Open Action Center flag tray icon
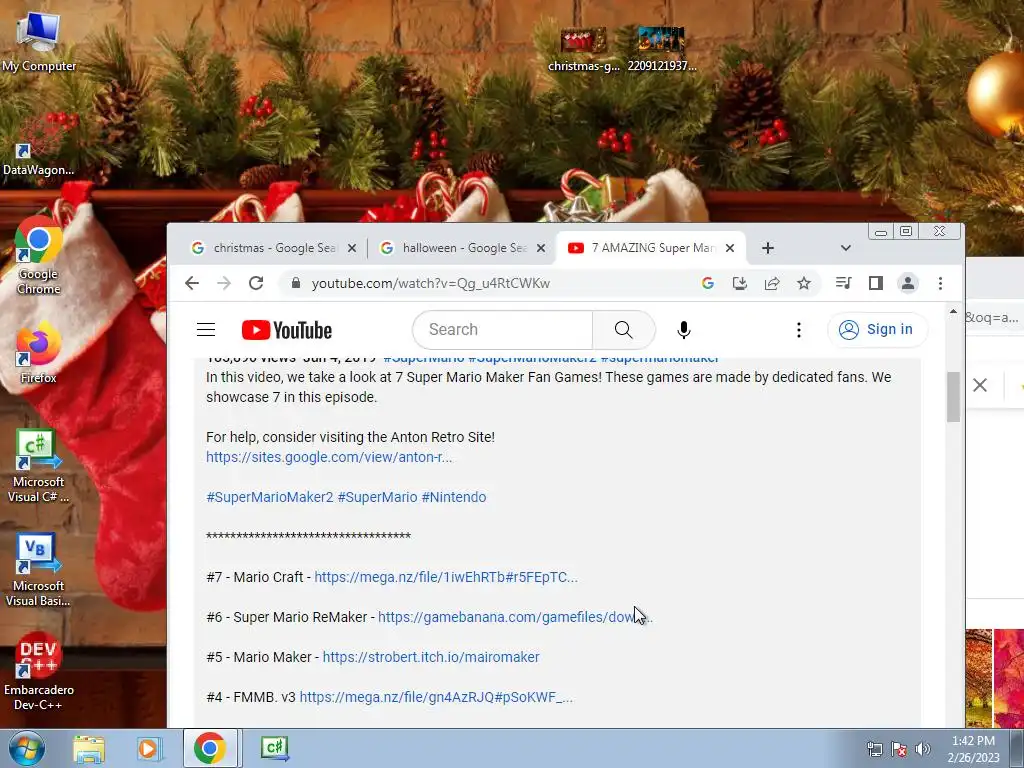Image resolution: width=1024 pixels, height=768 pixels. click(x=899, y=749)
